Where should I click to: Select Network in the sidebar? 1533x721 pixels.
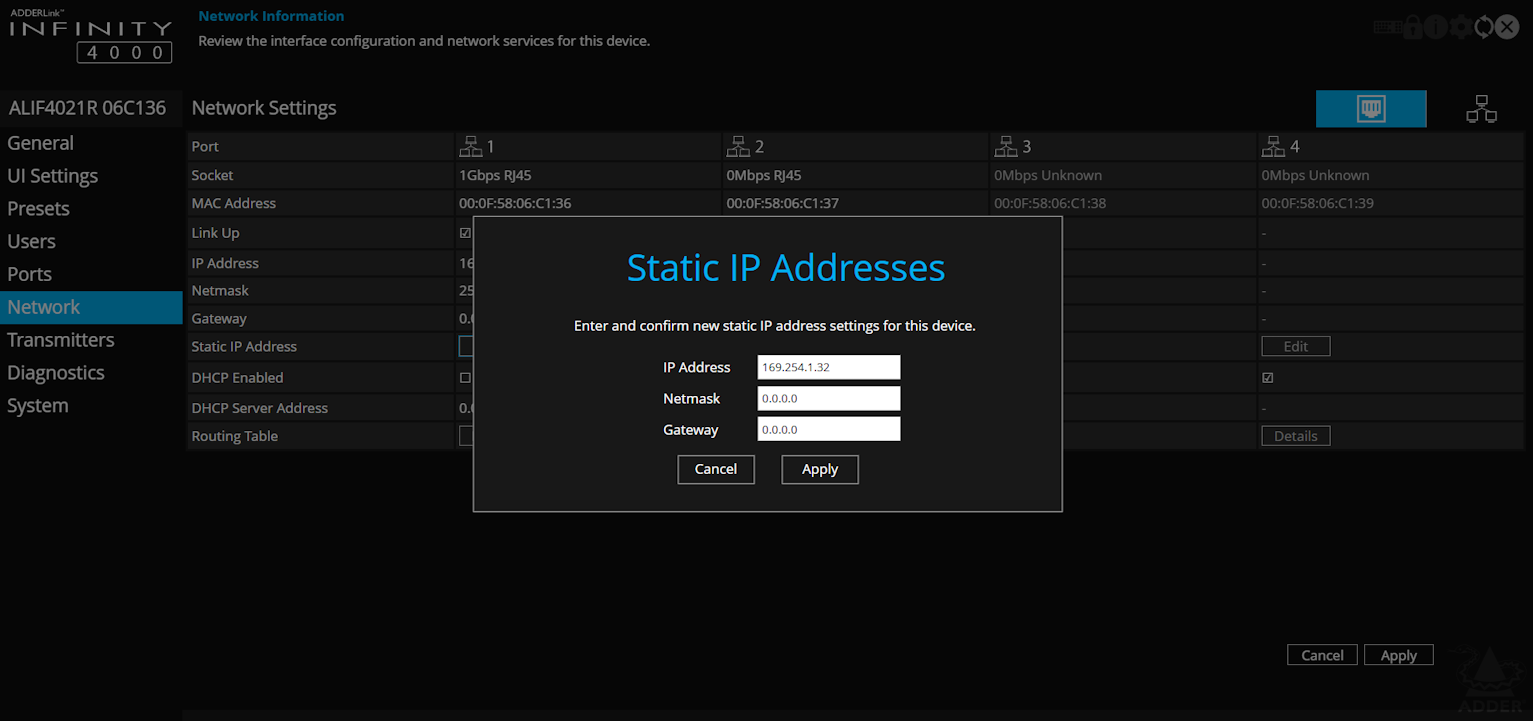[91, 307]
